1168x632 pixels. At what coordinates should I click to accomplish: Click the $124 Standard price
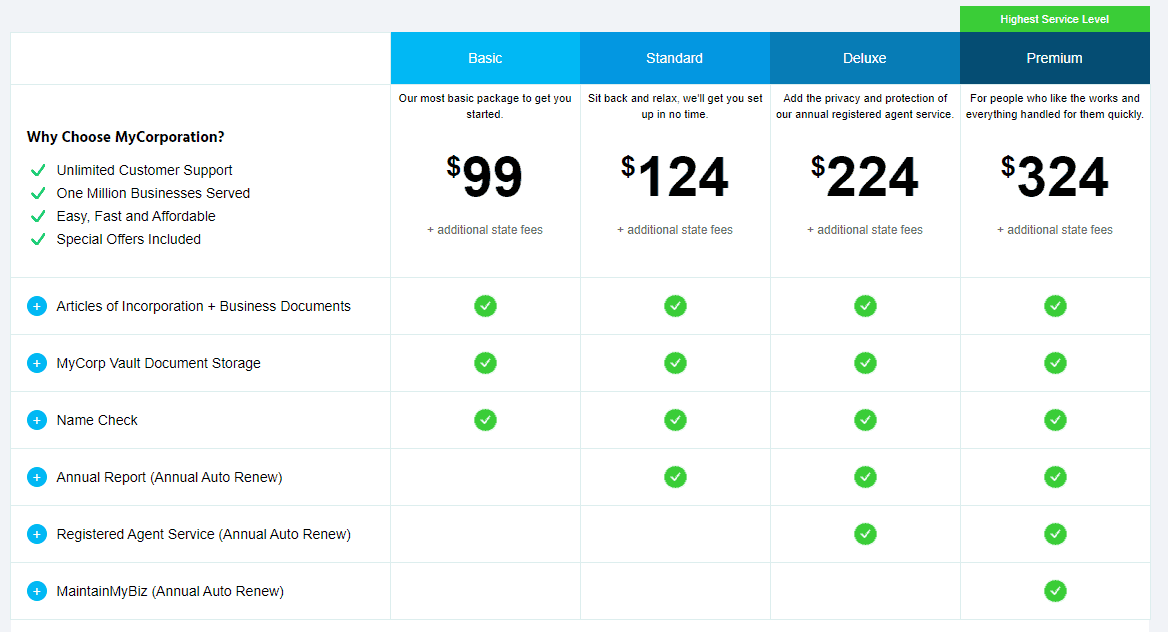pyautogui.click(x=675, y=177)
